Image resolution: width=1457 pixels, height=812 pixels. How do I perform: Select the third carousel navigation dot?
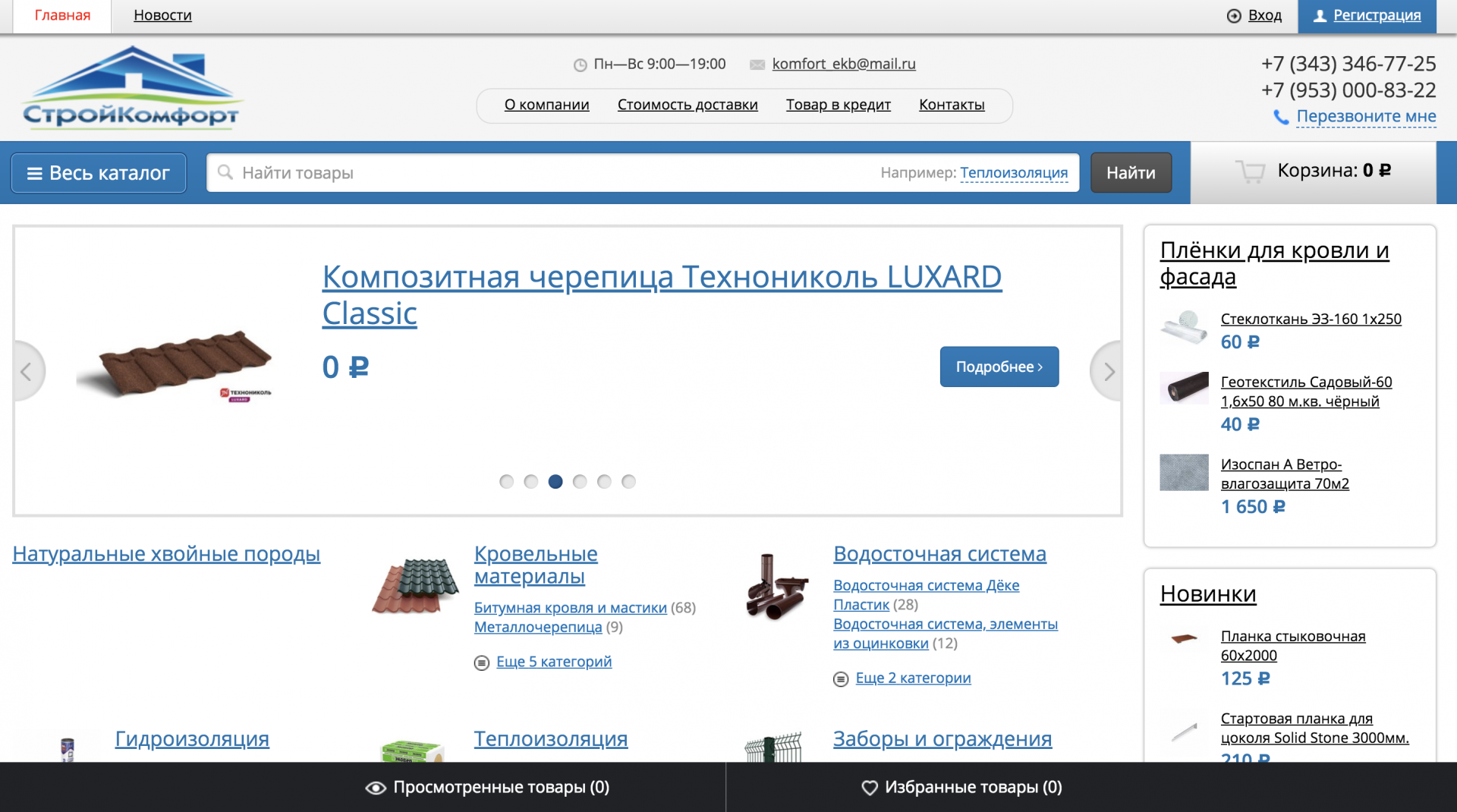point(555,481)
